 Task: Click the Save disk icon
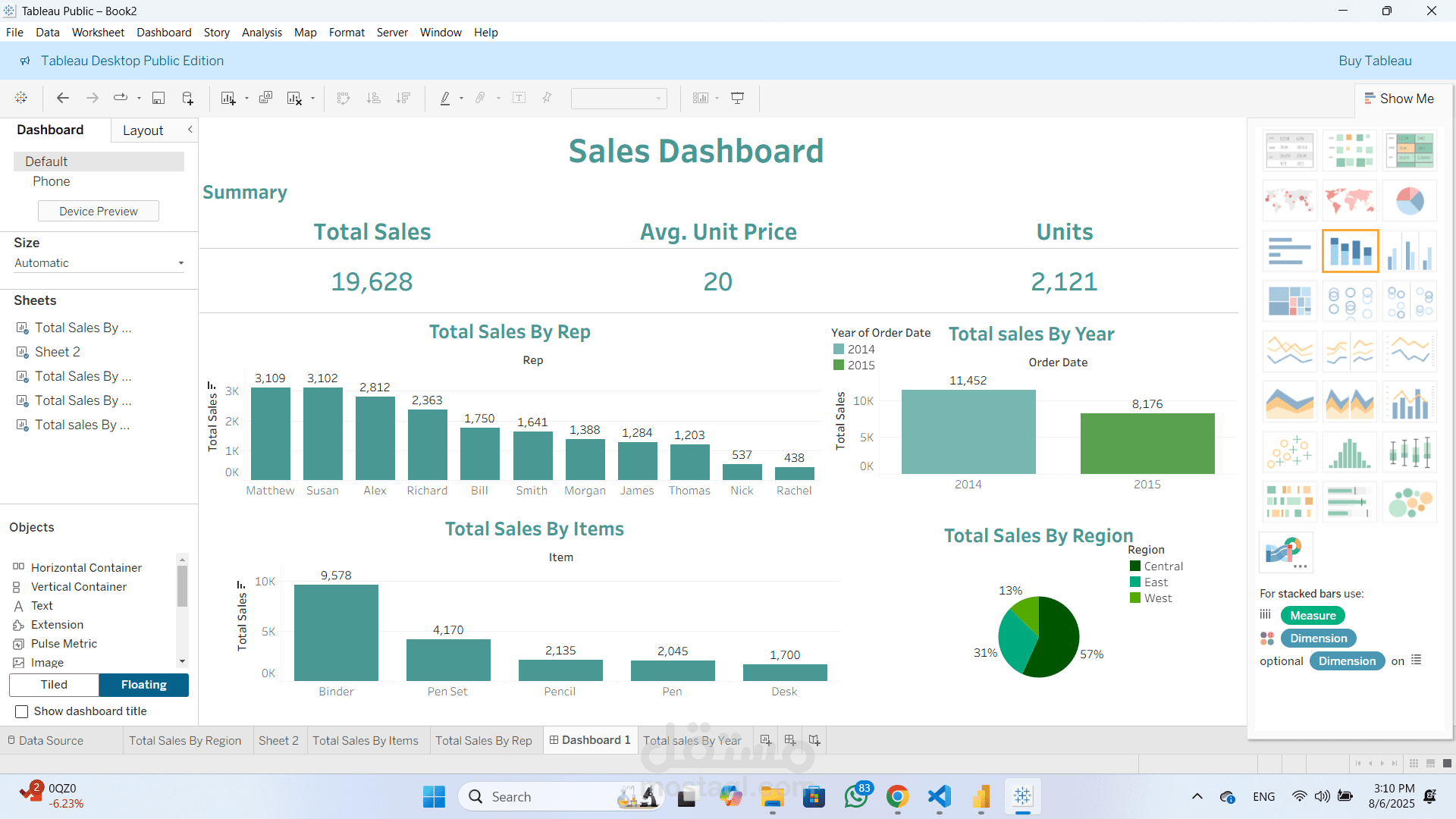[x=158, y=98]
